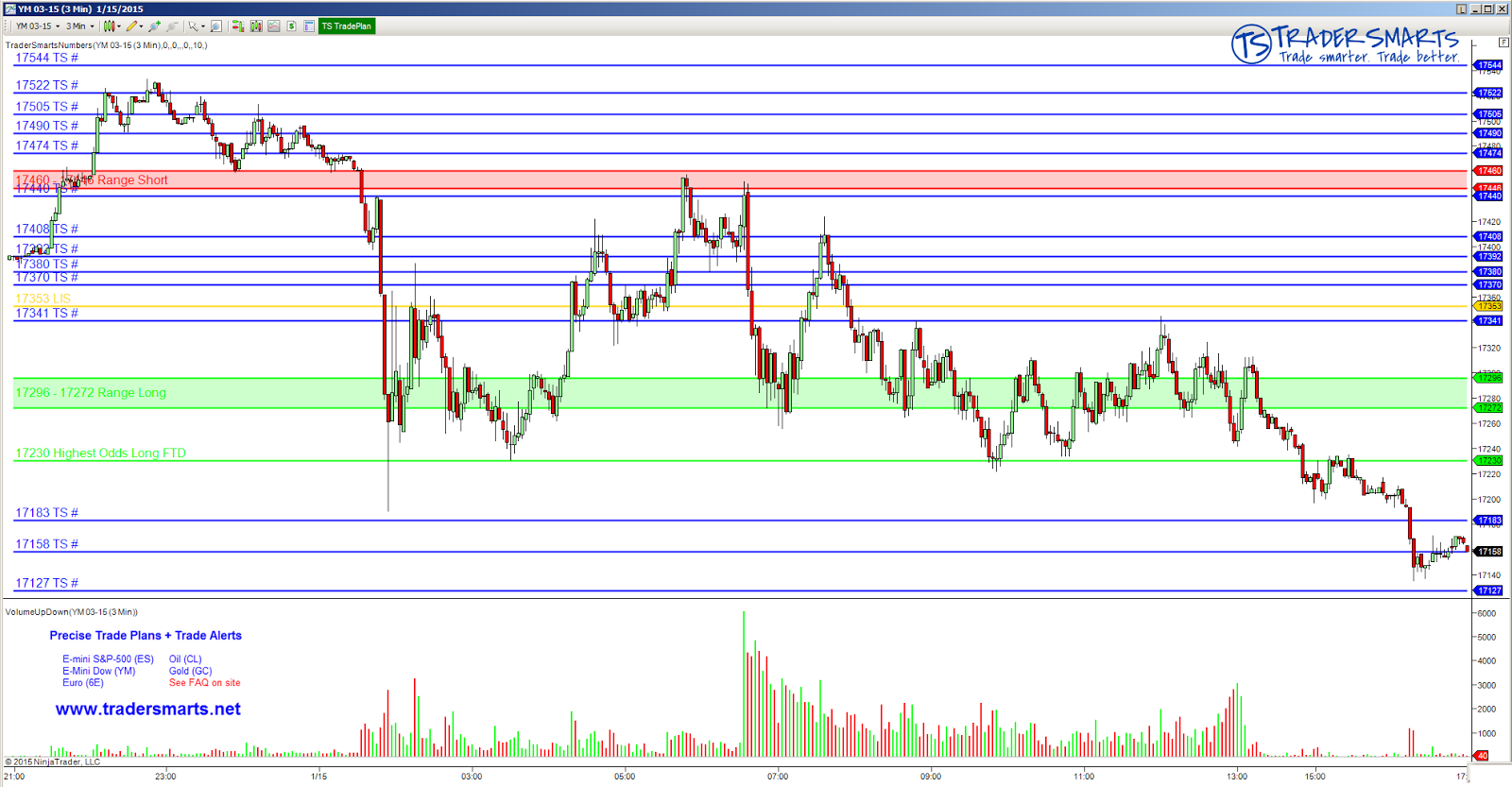Click the NinjaTrader copyright notice

coord(52,761)
